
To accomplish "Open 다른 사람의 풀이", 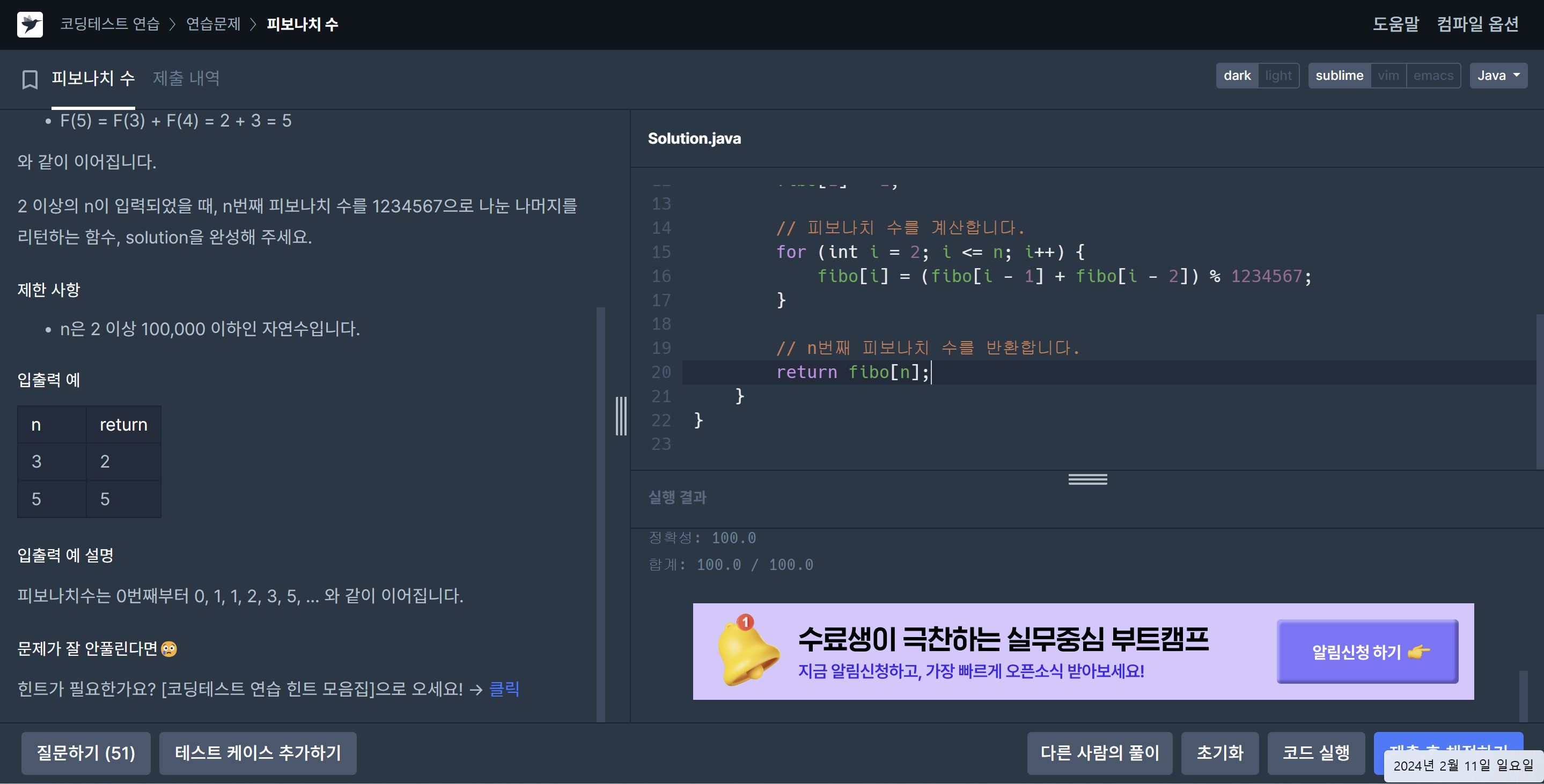I will [x=1099, y=753].
